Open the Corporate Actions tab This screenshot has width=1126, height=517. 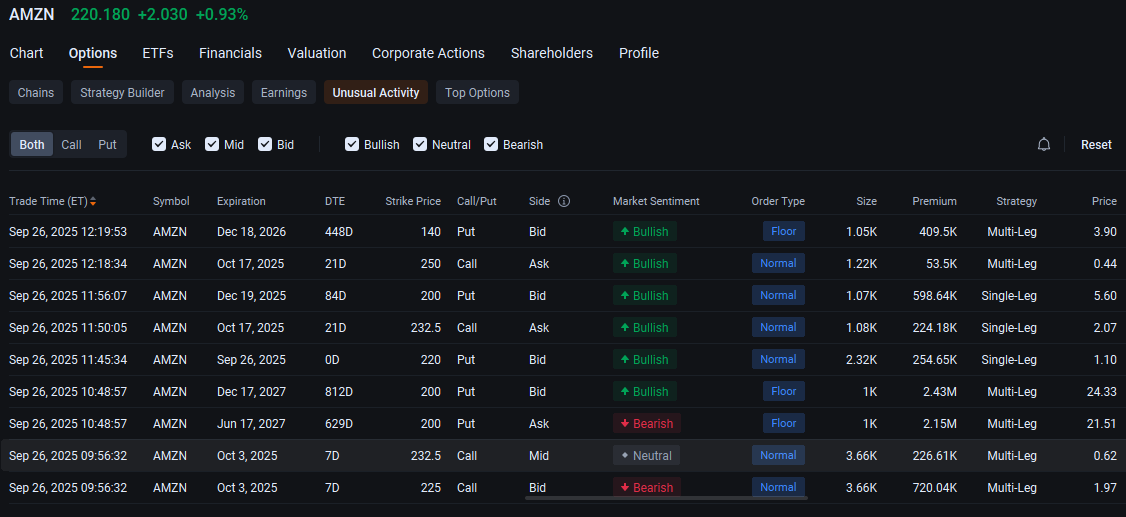[428, 53]
